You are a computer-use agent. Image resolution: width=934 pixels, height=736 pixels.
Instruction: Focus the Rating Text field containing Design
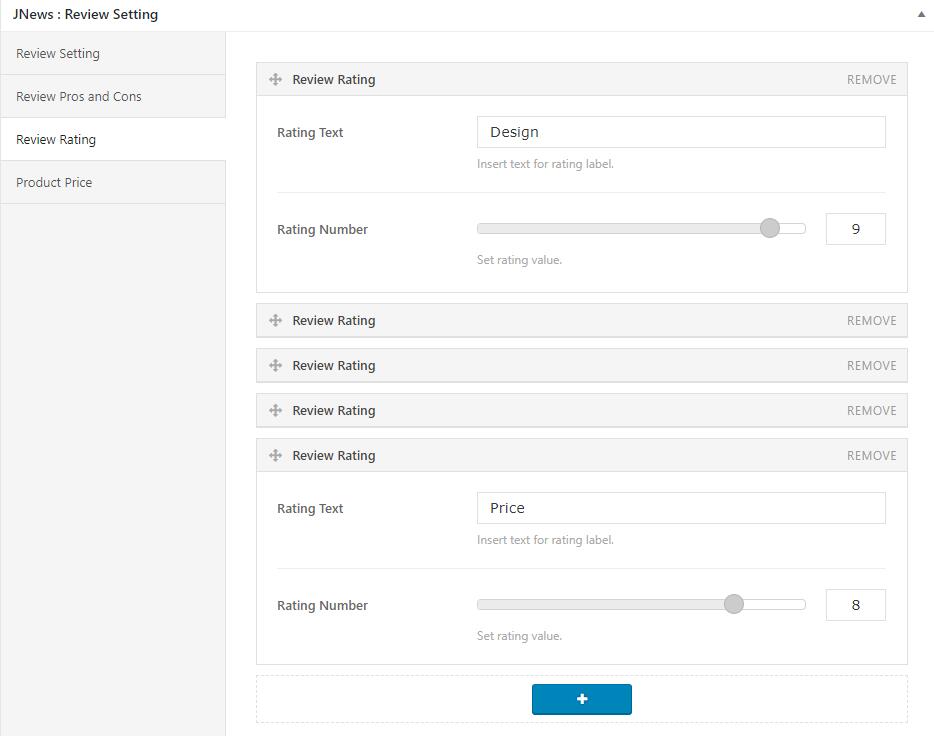coord(680,132)
